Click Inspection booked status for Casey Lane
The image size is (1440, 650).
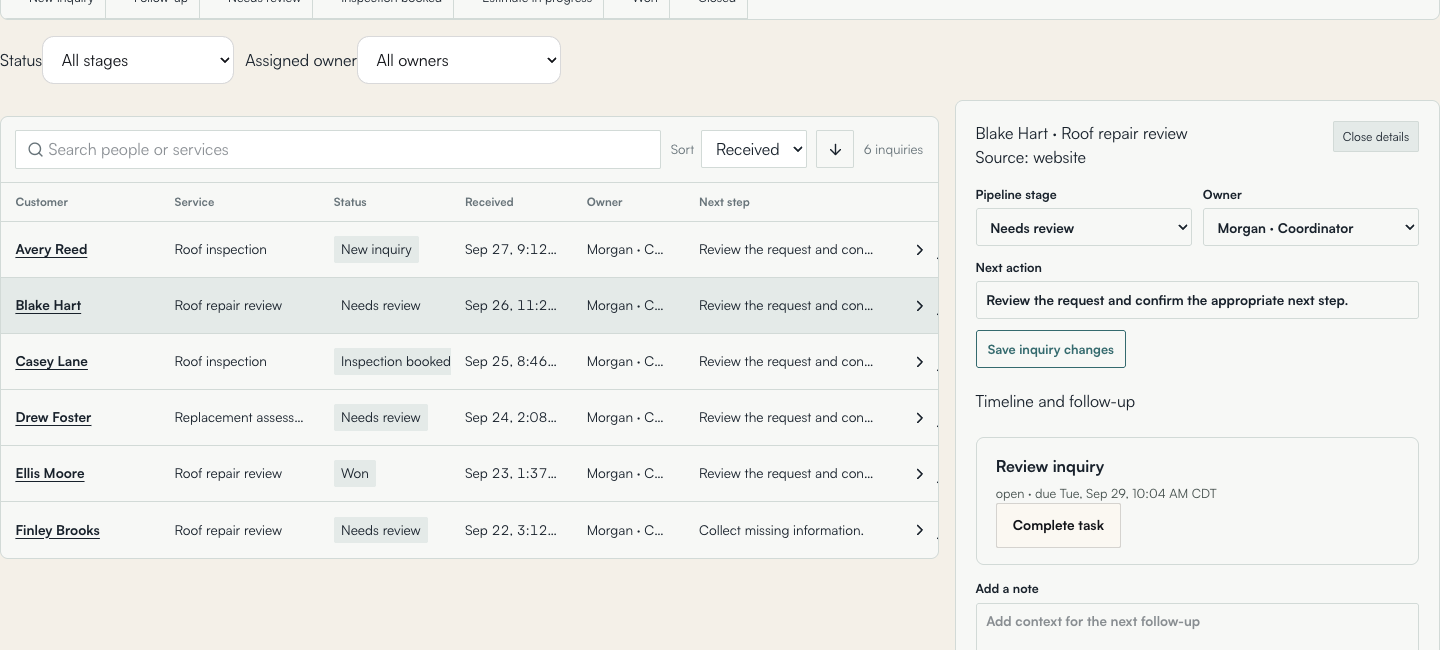(393, 362)
